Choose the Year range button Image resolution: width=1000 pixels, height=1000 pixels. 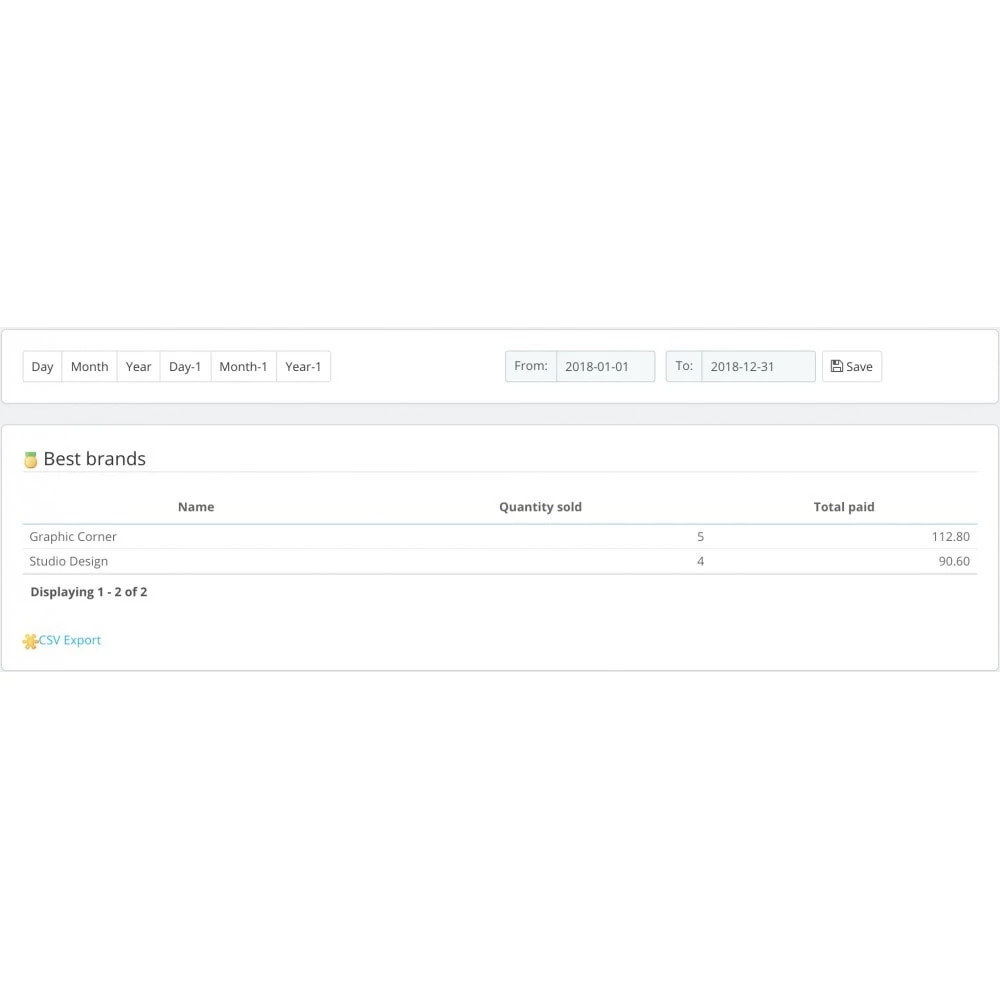138,367
